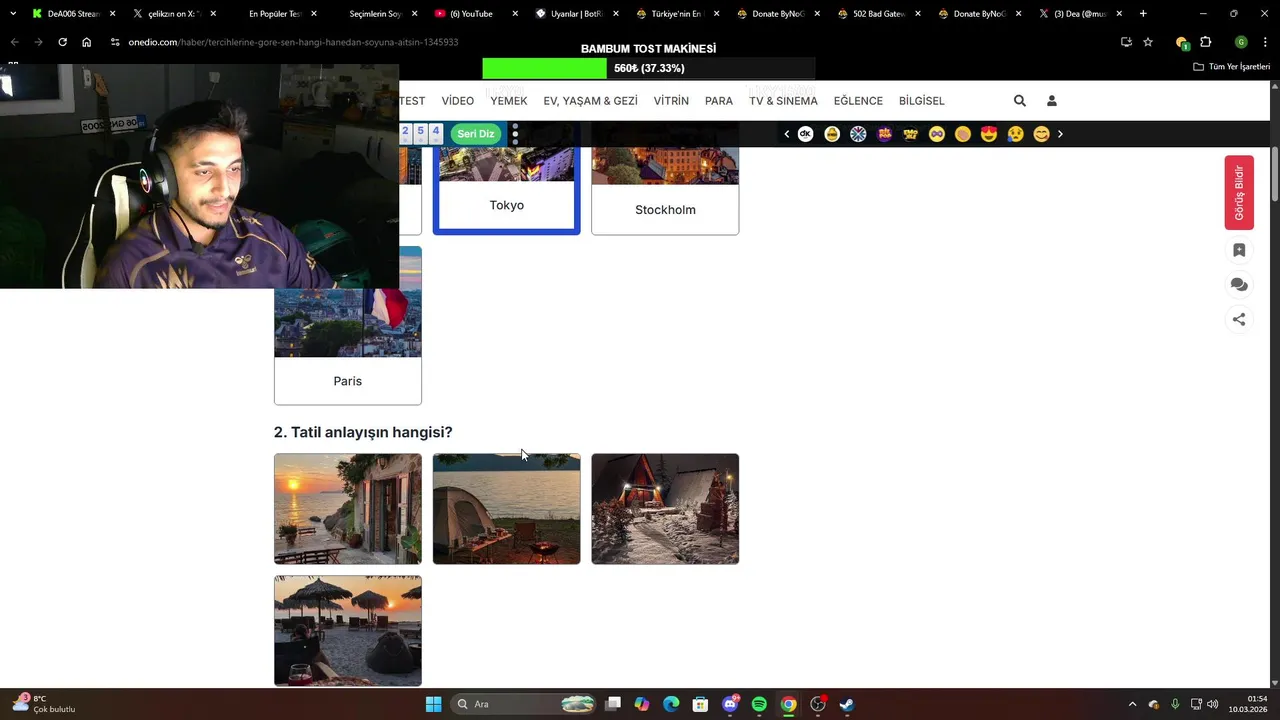Close the YouTube tab
This screenshot has width=1280, height=720.
point(515,14)
